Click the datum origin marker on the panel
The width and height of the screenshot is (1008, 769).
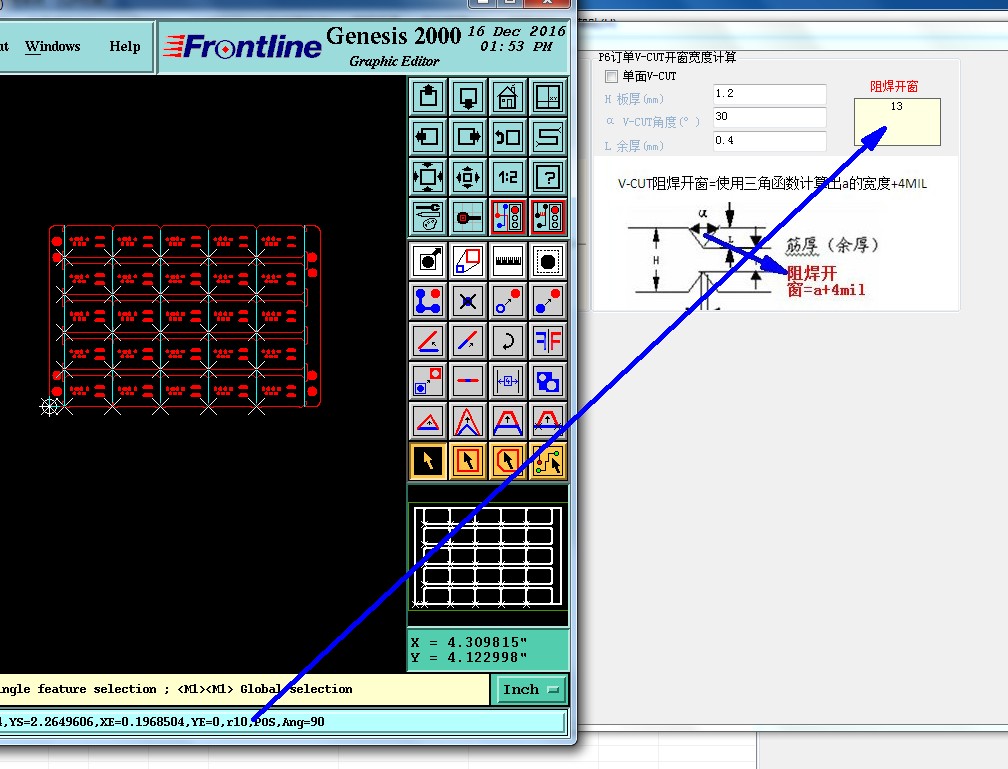click(x=50, y=406)
